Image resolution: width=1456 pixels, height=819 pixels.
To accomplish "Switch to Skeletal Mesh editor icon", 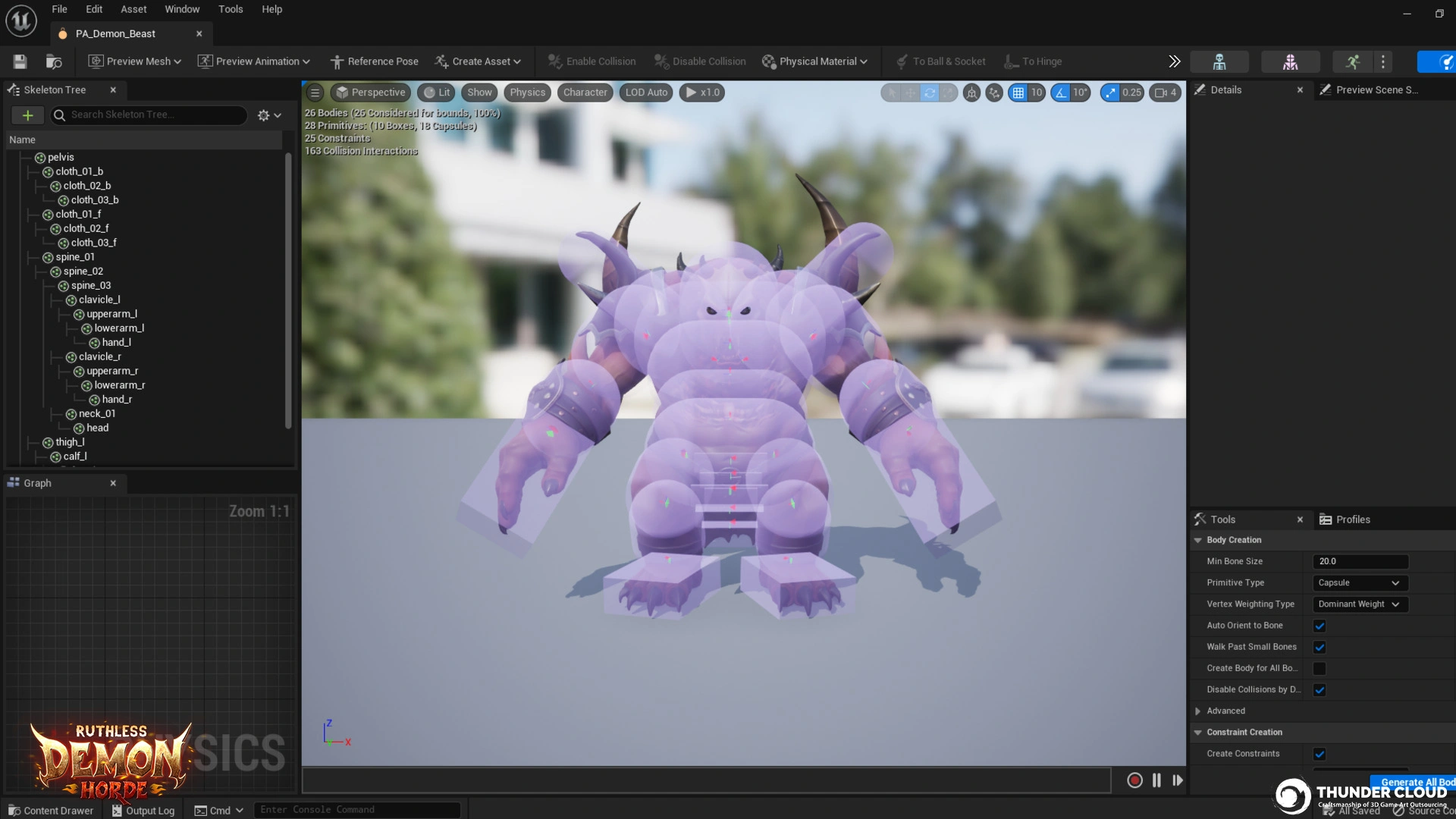I will pos(1290,61).
